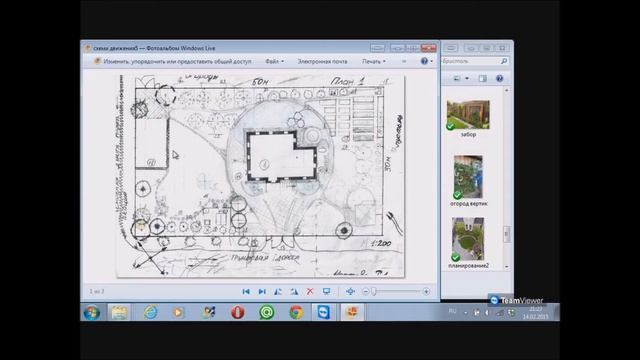Image resolution: width=640 pixels, height=360 pixels.
Task: Open the butterfly app icon on taskbar
Action: (209, 312)
